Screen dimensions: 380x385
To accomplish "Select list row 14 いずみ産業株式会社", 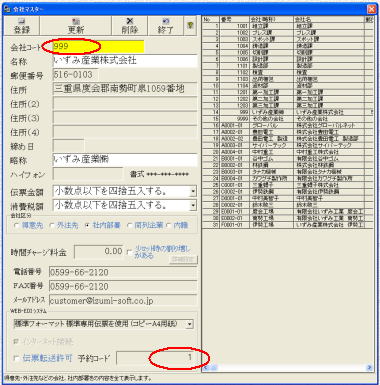I will 287,112.
